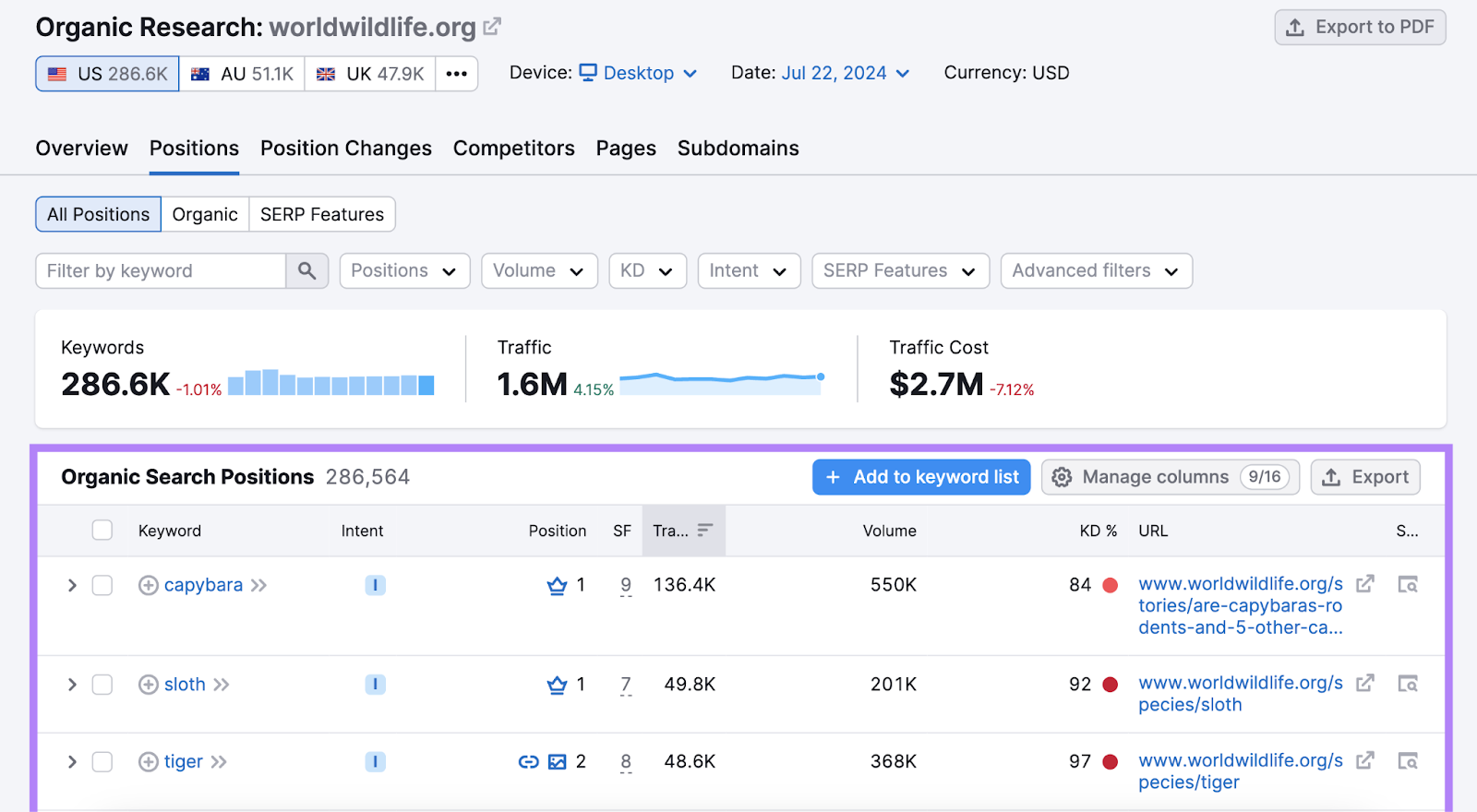Select the SERP Features positions tab

click(321, 215)
